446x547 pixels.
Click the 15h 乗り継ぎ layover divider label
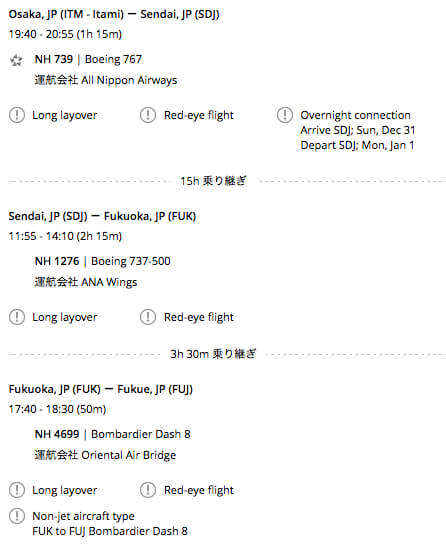213,181
